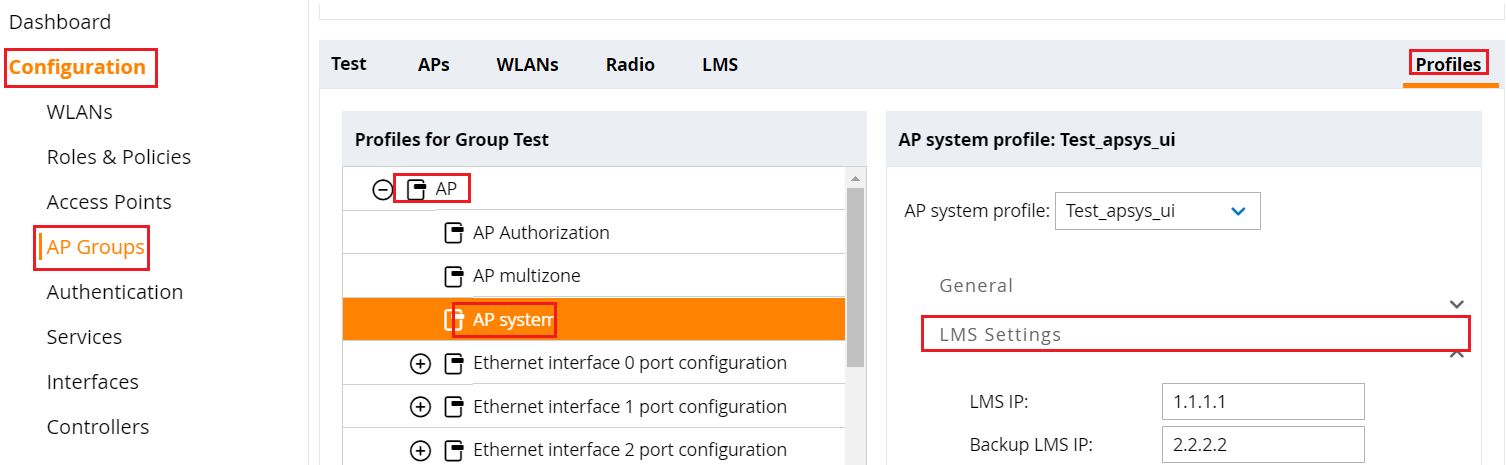
Task: Open the Radio tab
Action: tap(630, 64)
